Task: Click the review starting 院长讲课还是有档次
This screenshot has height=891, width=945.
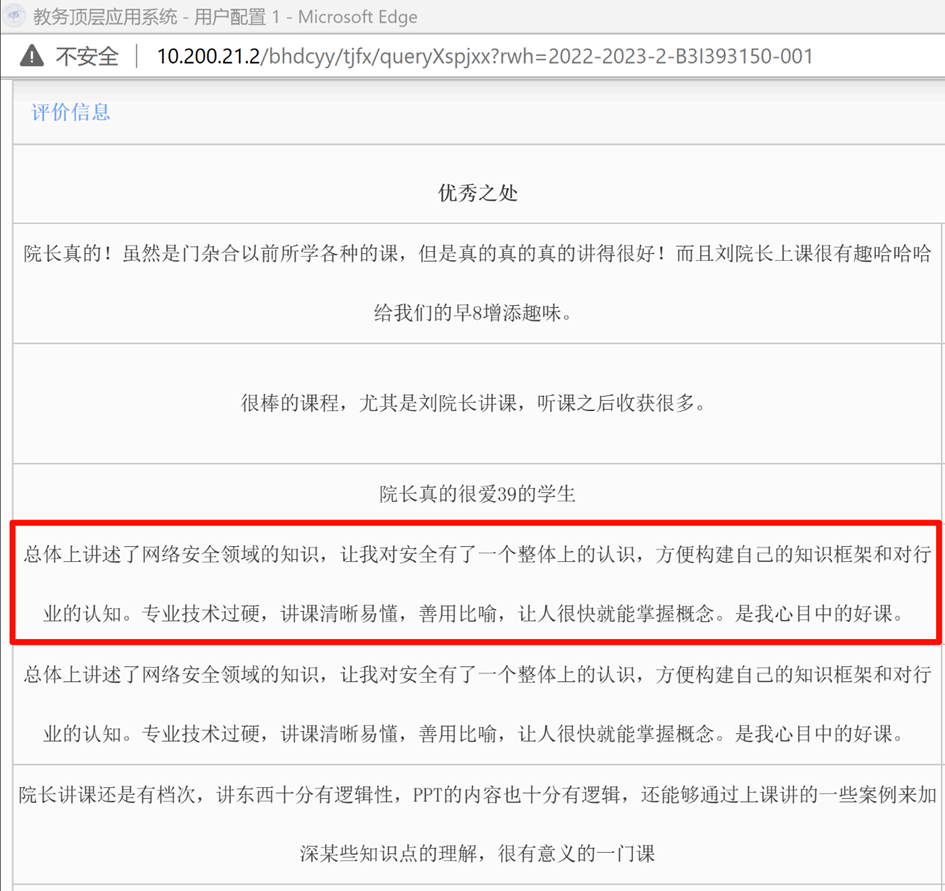Action: [477, 823]
